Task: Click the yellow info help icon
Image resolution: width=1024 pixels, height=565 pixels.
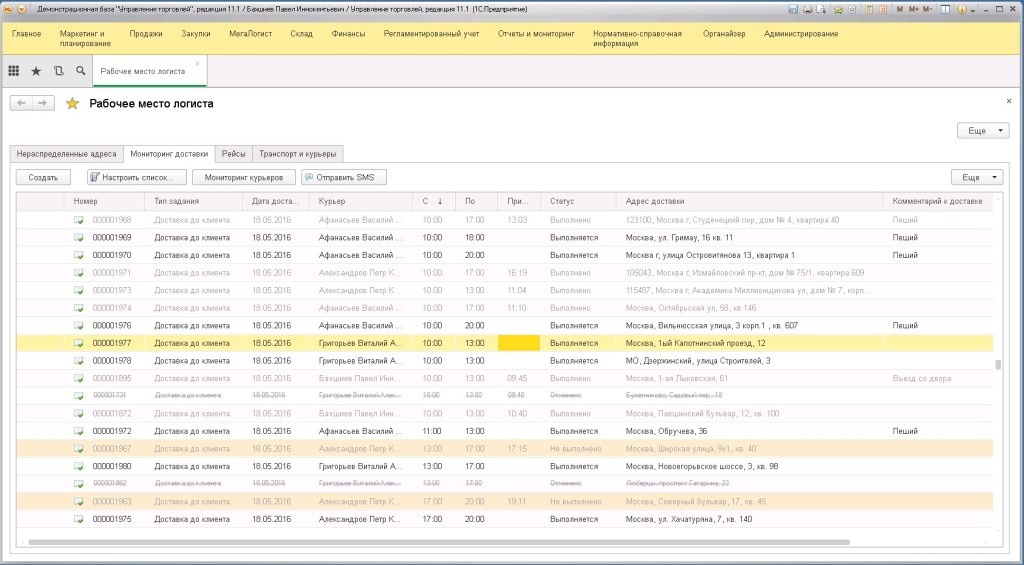Action: coord(962,10)
